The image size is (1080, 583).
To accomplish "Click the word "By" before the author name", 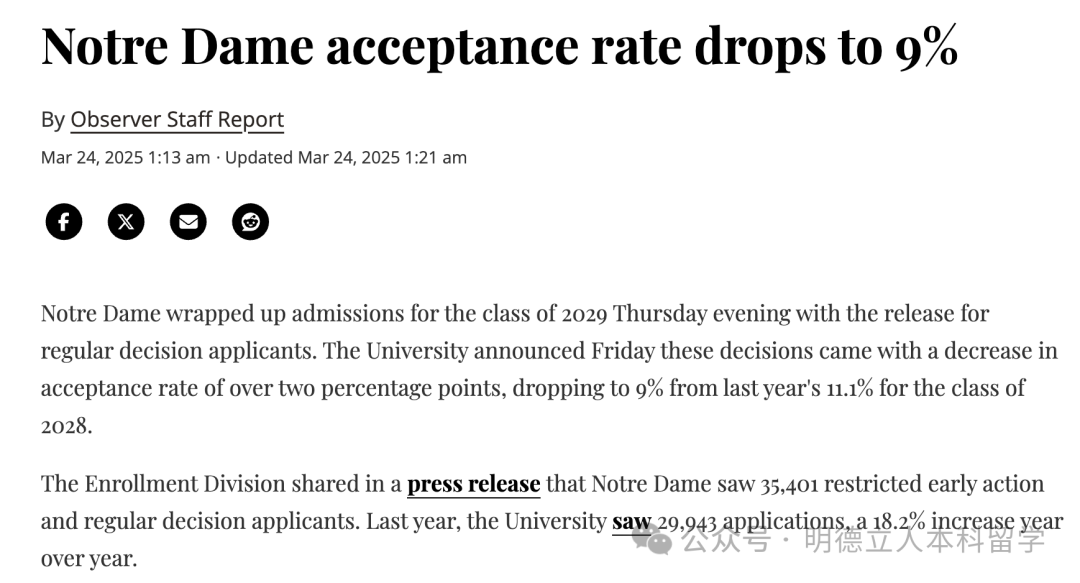I will [53, 120].
